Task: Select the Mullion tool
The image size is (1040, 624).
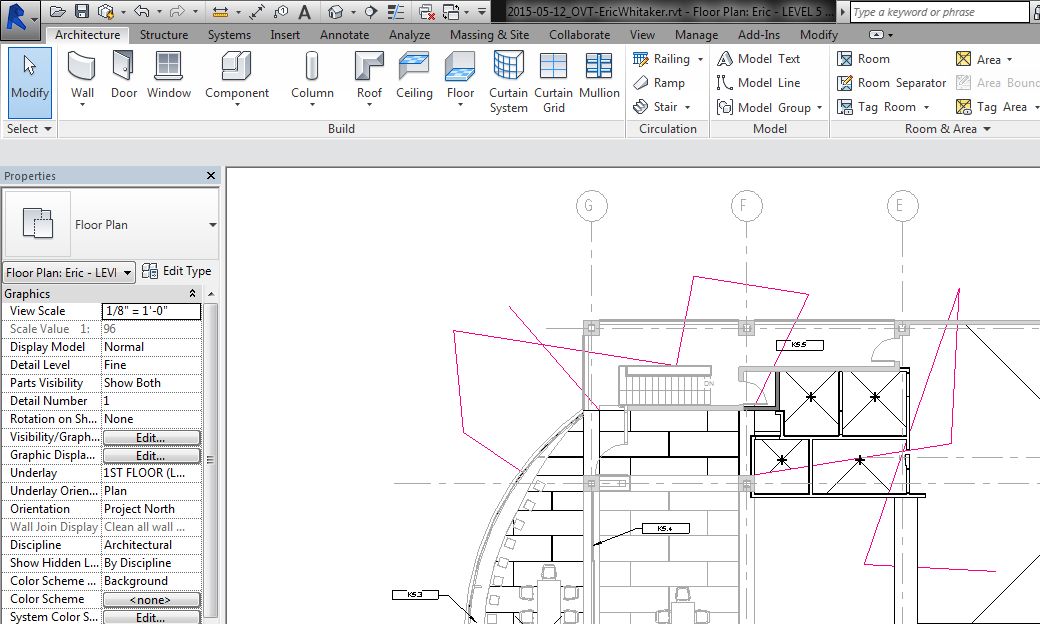Action: coord(599,76)
